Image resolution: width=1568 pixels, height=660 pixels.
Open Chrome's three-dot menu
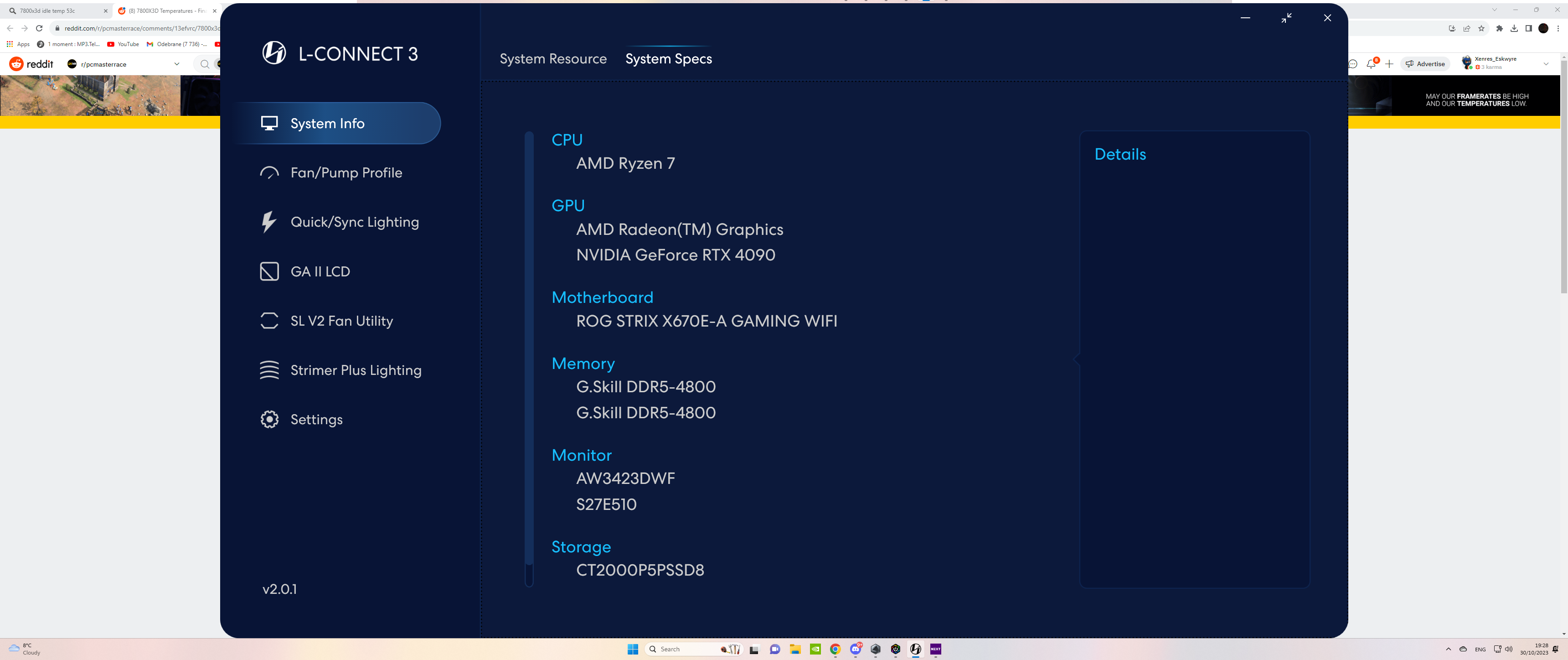(1558, 28)
